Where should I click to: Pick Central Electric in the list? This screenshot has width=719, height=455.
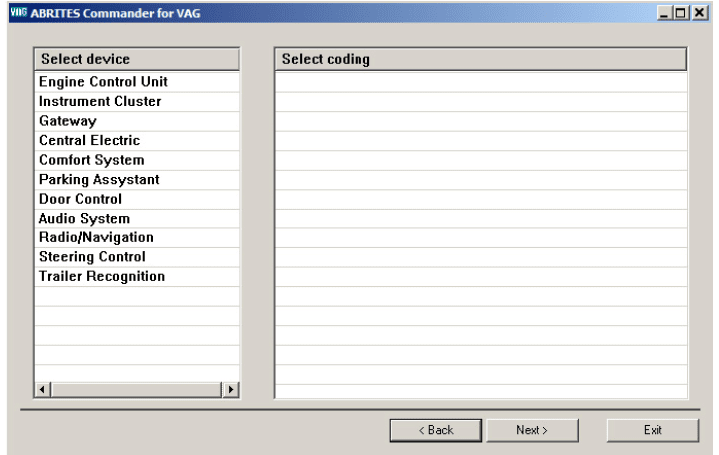(89, 141)
